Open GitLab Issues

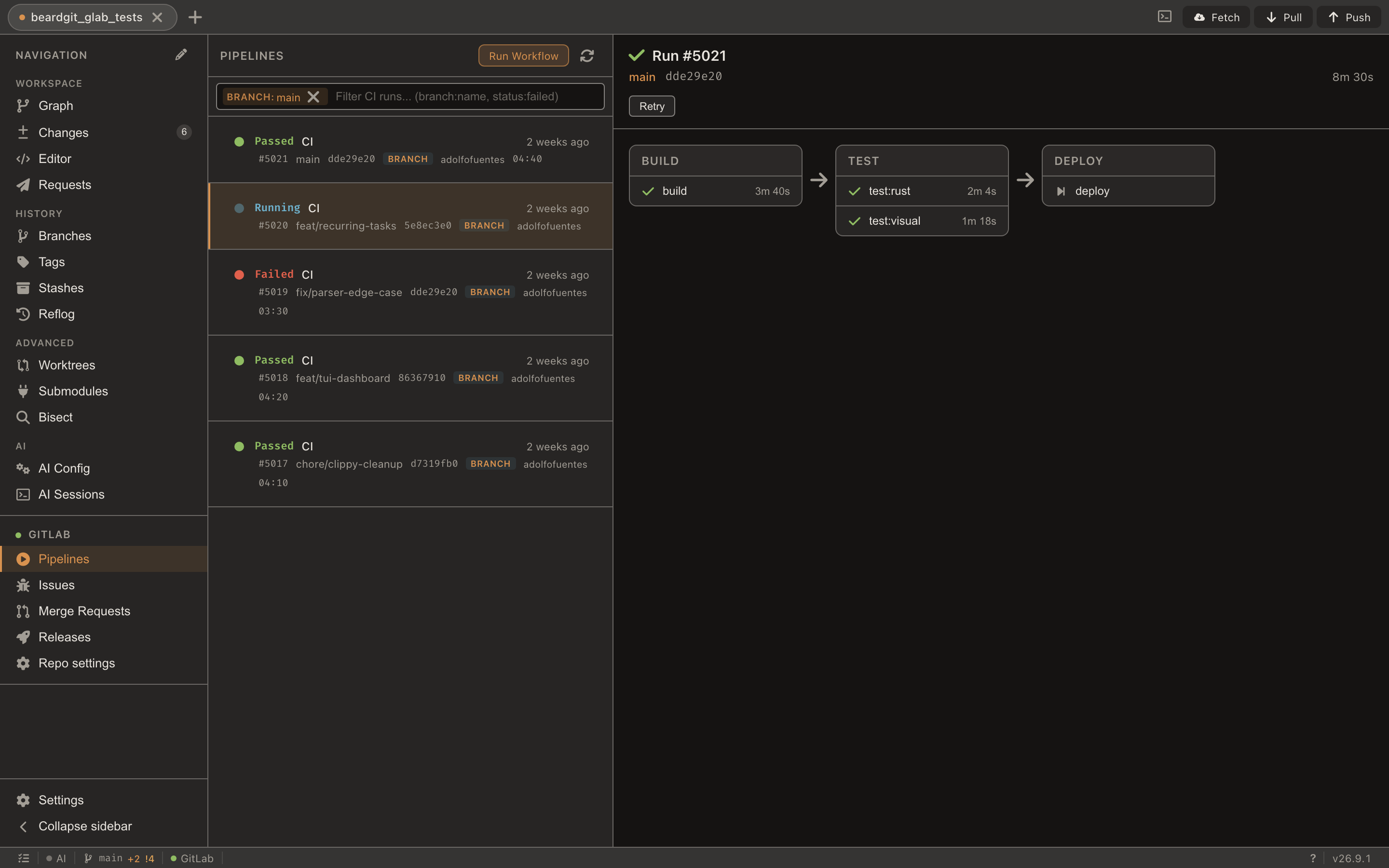coord(104,584)
